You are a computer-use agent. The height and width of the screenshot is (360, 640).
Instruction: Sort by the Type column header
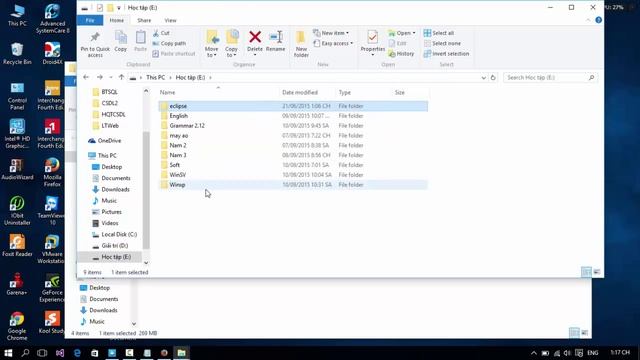345,93
